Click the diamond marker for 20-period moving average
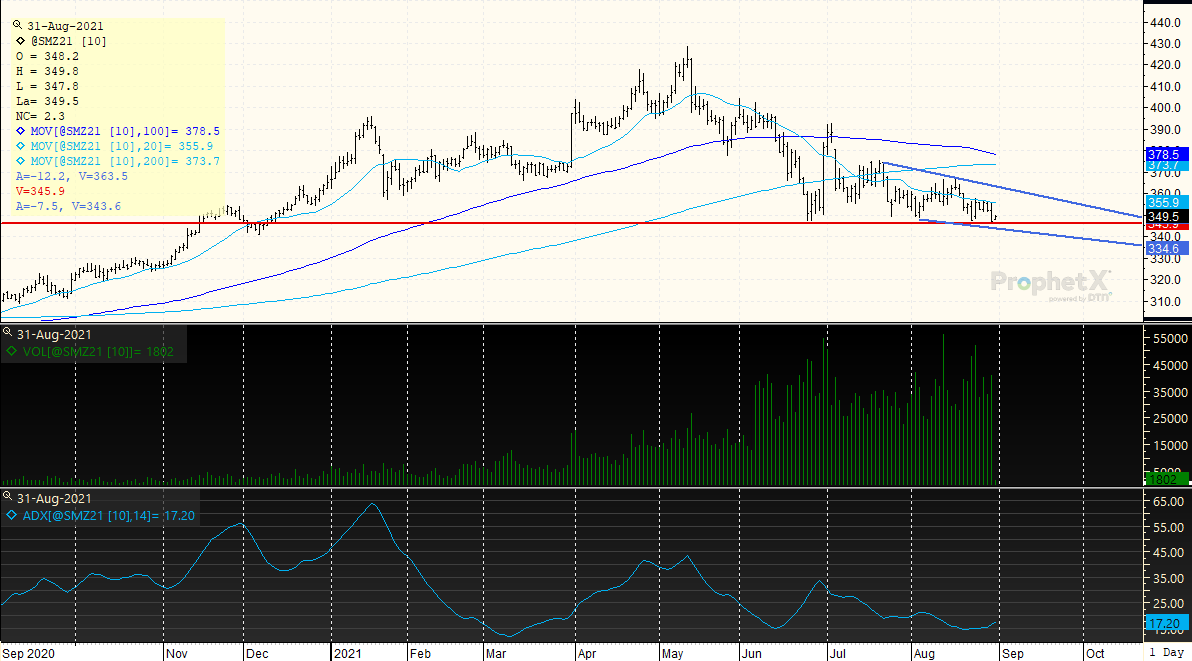 click(22, 146)
